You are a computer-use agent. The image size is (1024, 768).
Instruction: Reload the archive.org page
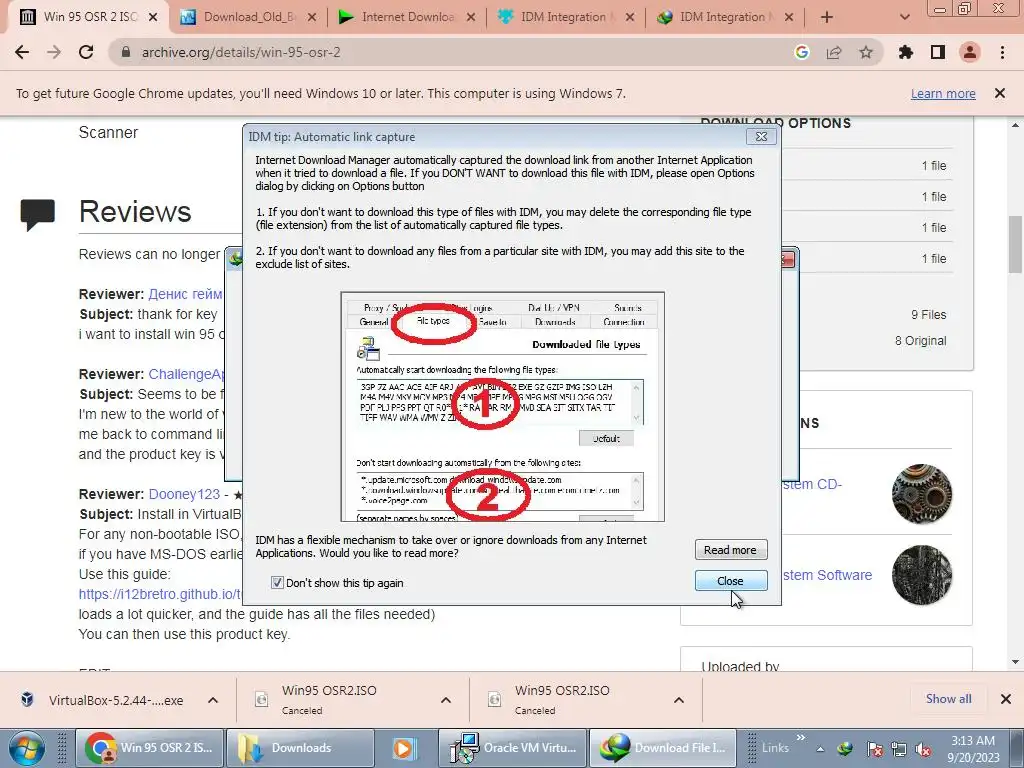click(86, 52)
